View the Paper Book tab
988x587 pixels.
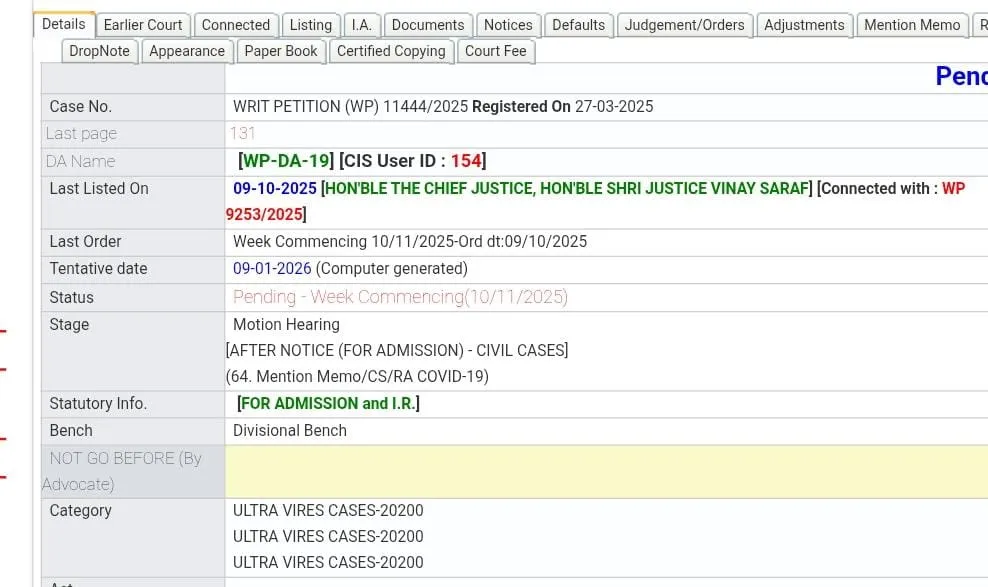point(281,51)
